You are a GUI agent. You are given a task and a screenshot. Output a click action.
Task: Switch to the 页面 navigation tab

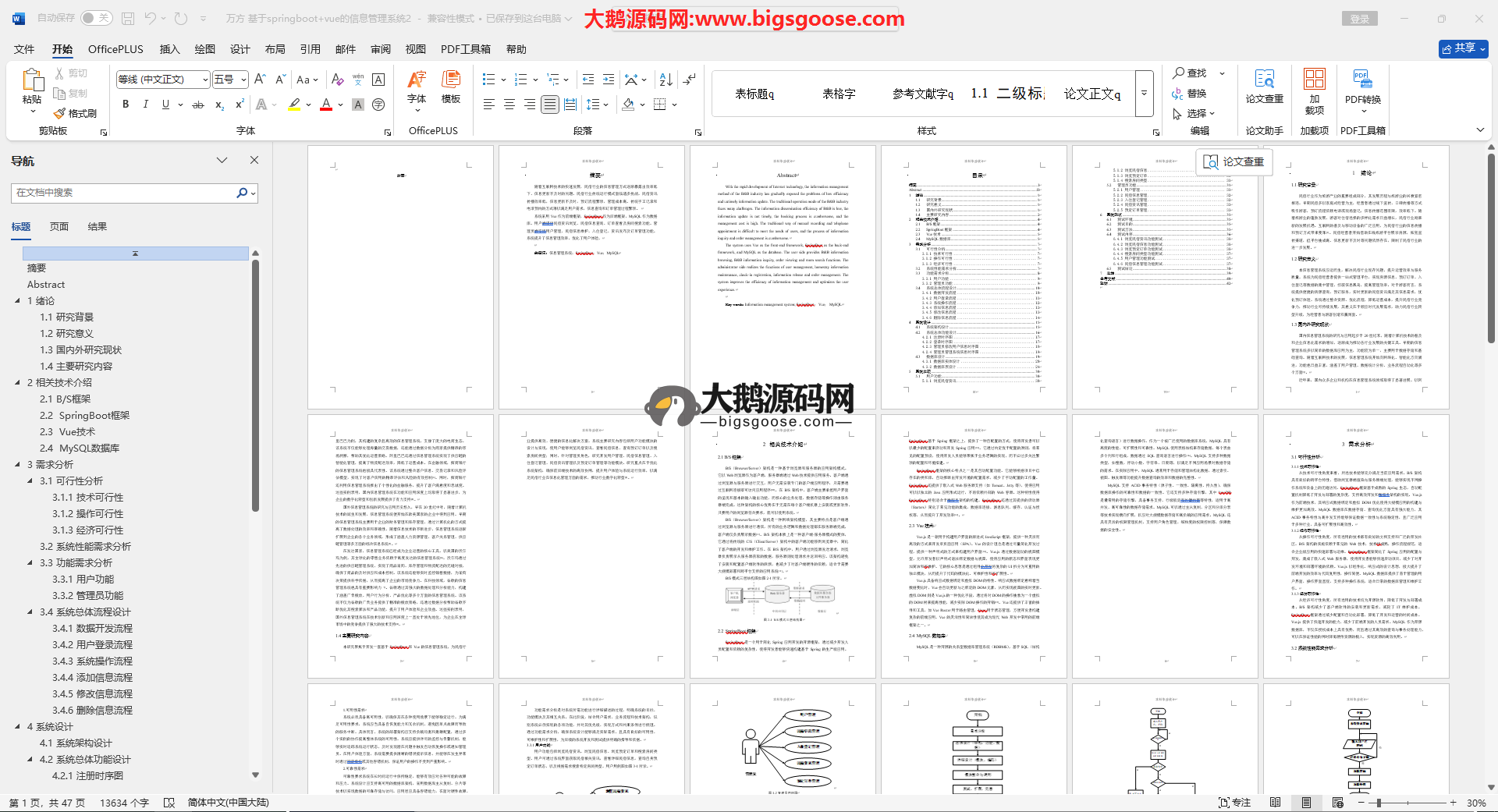point(59,227)
